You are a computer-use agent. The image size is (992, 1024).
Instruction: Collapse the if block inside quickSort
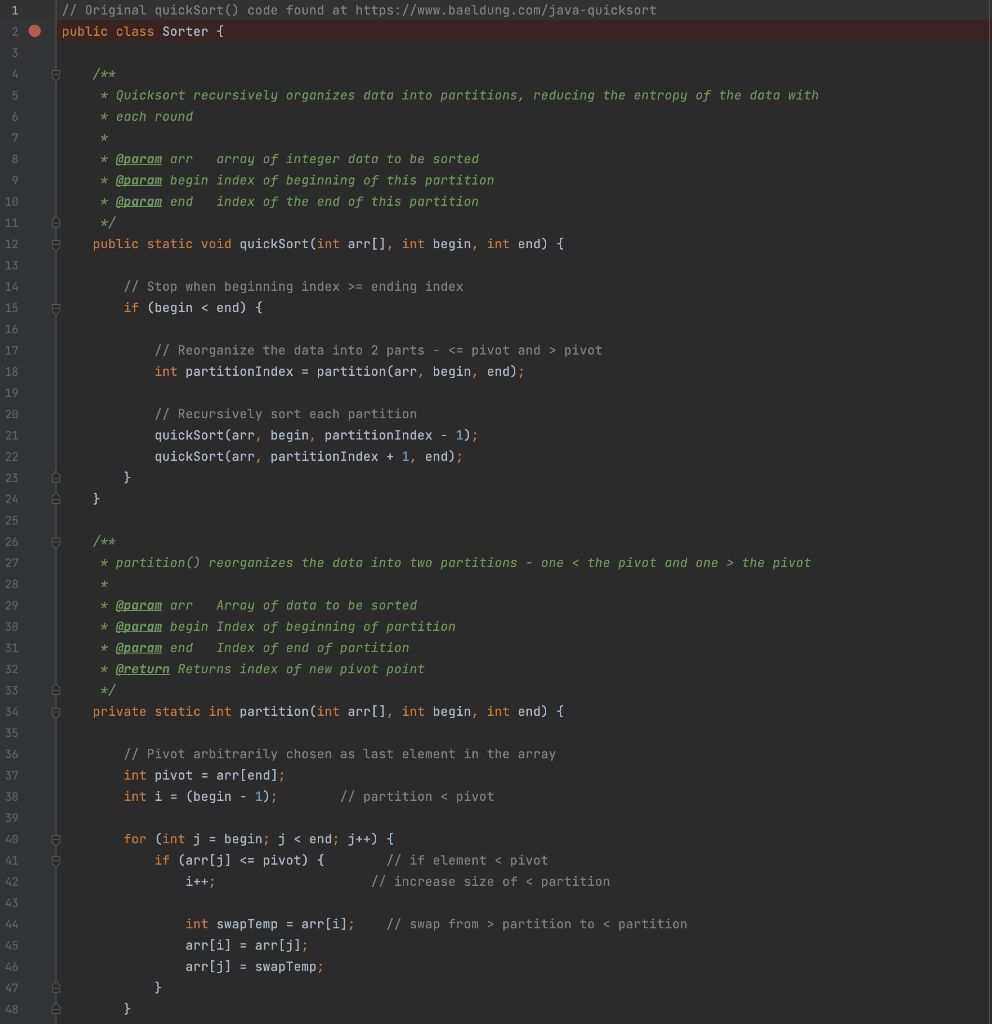point(56,307)
